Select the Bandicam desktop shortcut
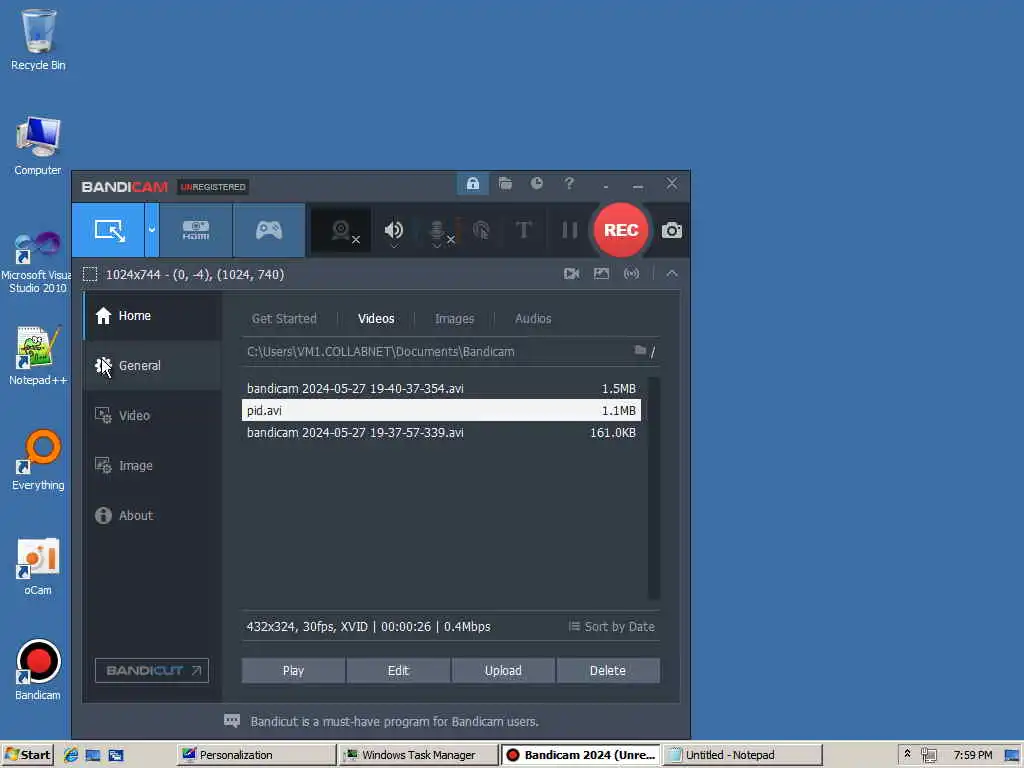This screenshot has height=768, width=1024. click(38, 671)
